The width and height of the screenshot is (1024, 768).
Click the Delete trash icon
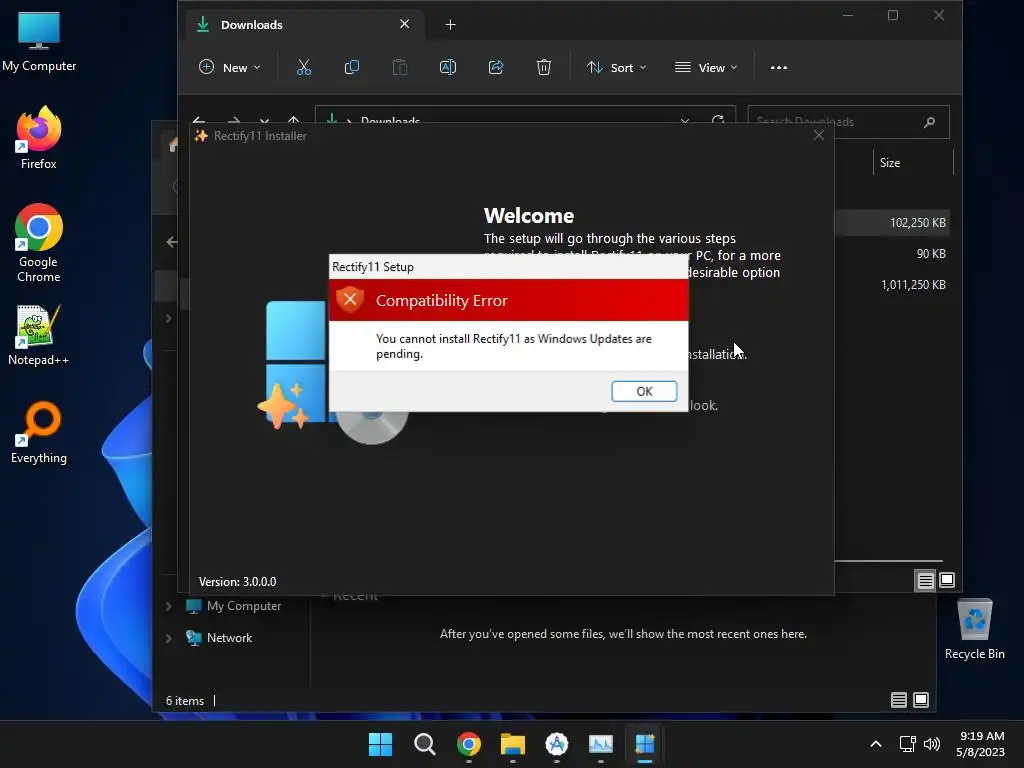[x=543, y=67]
